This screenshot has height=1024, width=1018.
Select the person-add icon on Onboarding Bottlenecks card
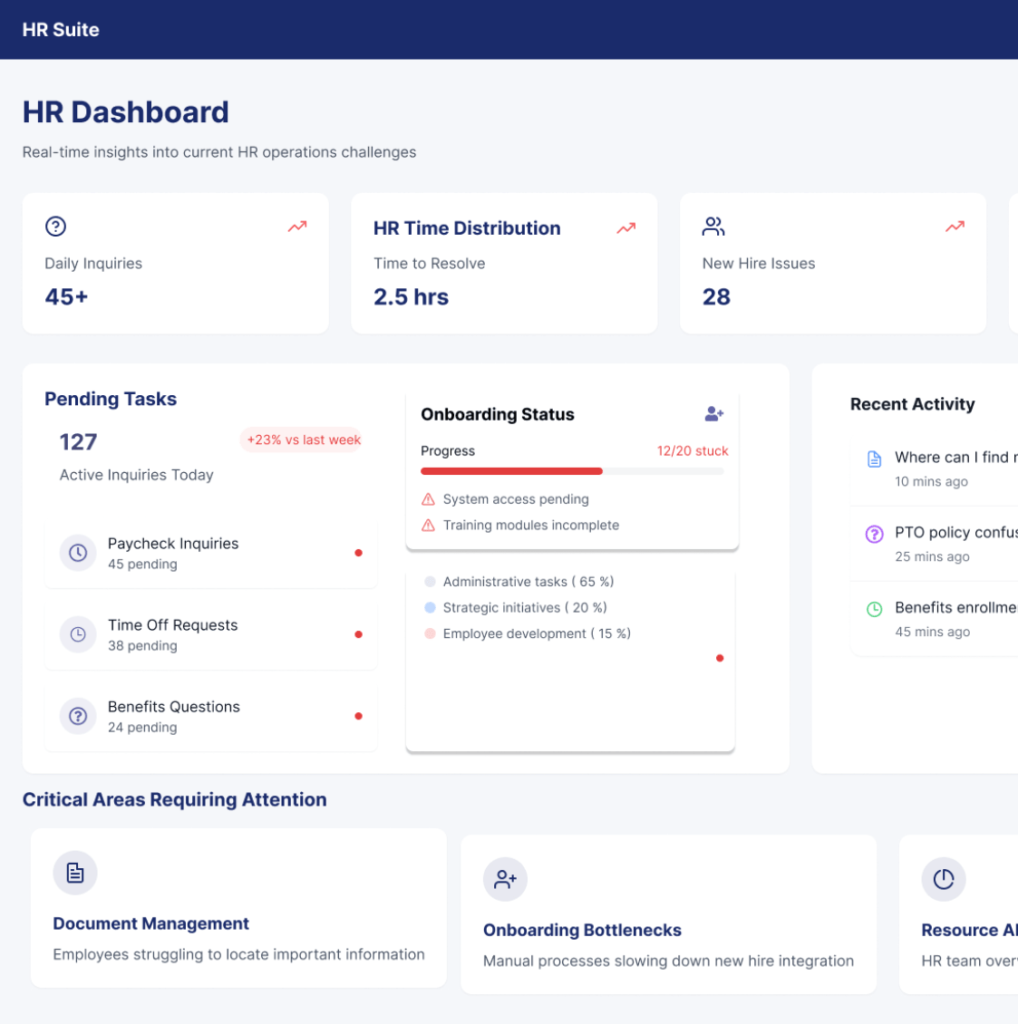[505, 879]
